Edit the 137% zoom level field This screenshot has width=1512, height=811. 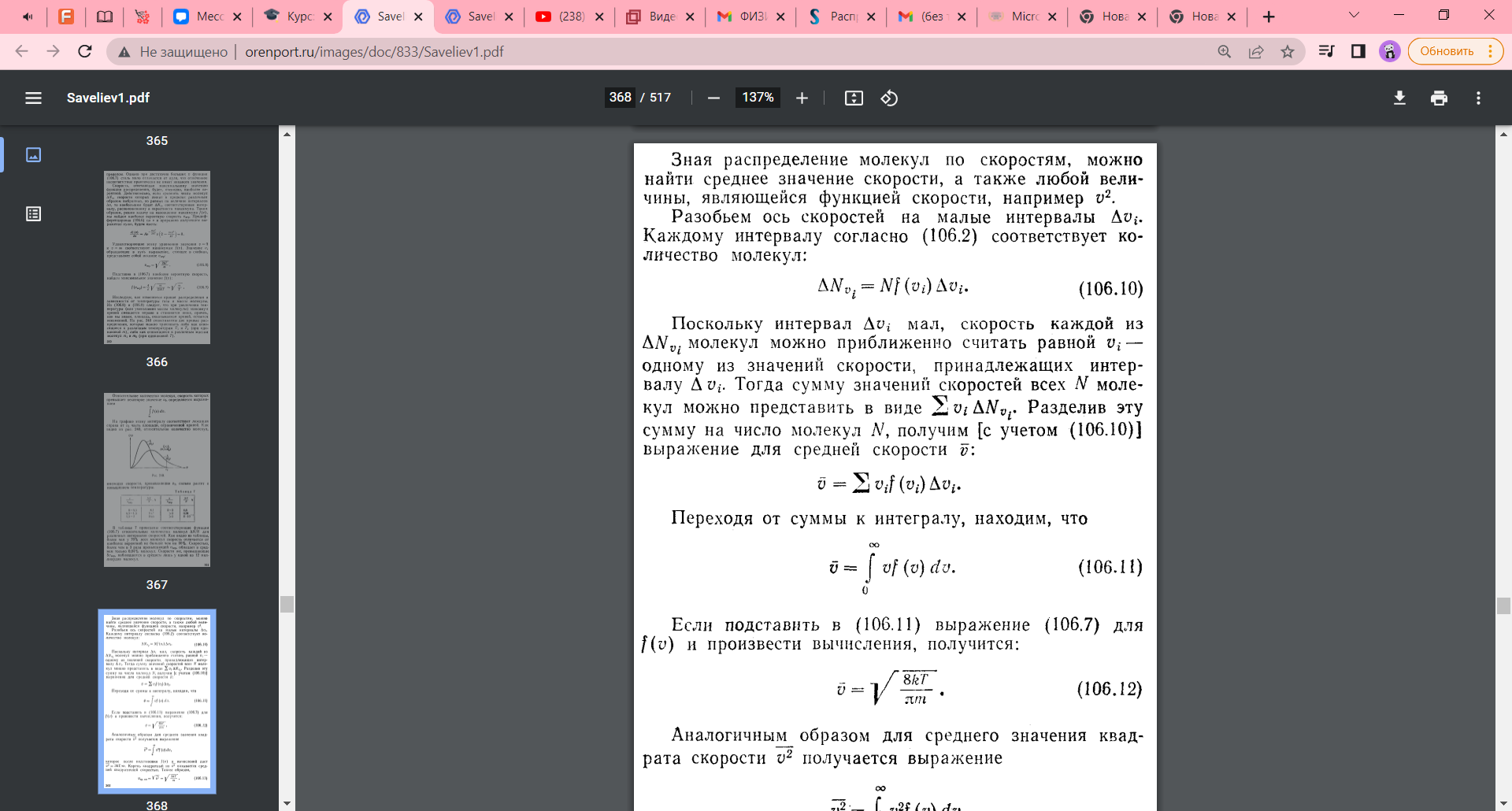[x=758, y=97]
